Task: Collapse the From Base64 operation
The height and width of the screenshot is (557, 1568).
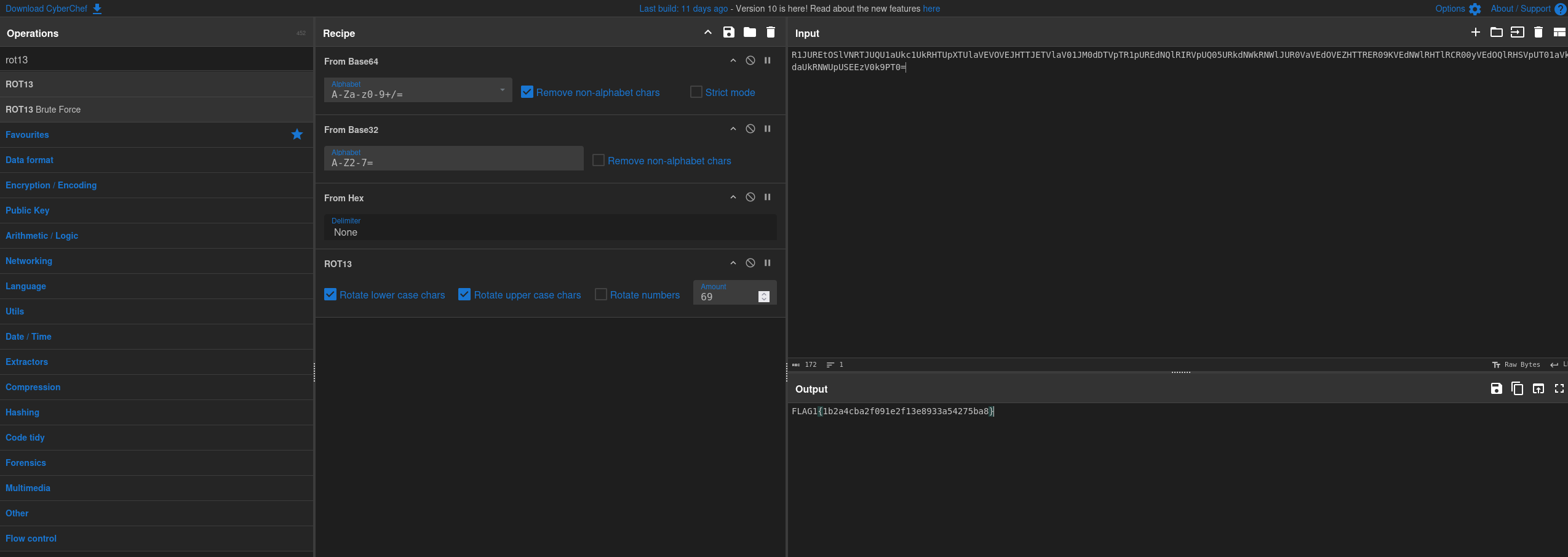Action: click(x=733, y=60)
